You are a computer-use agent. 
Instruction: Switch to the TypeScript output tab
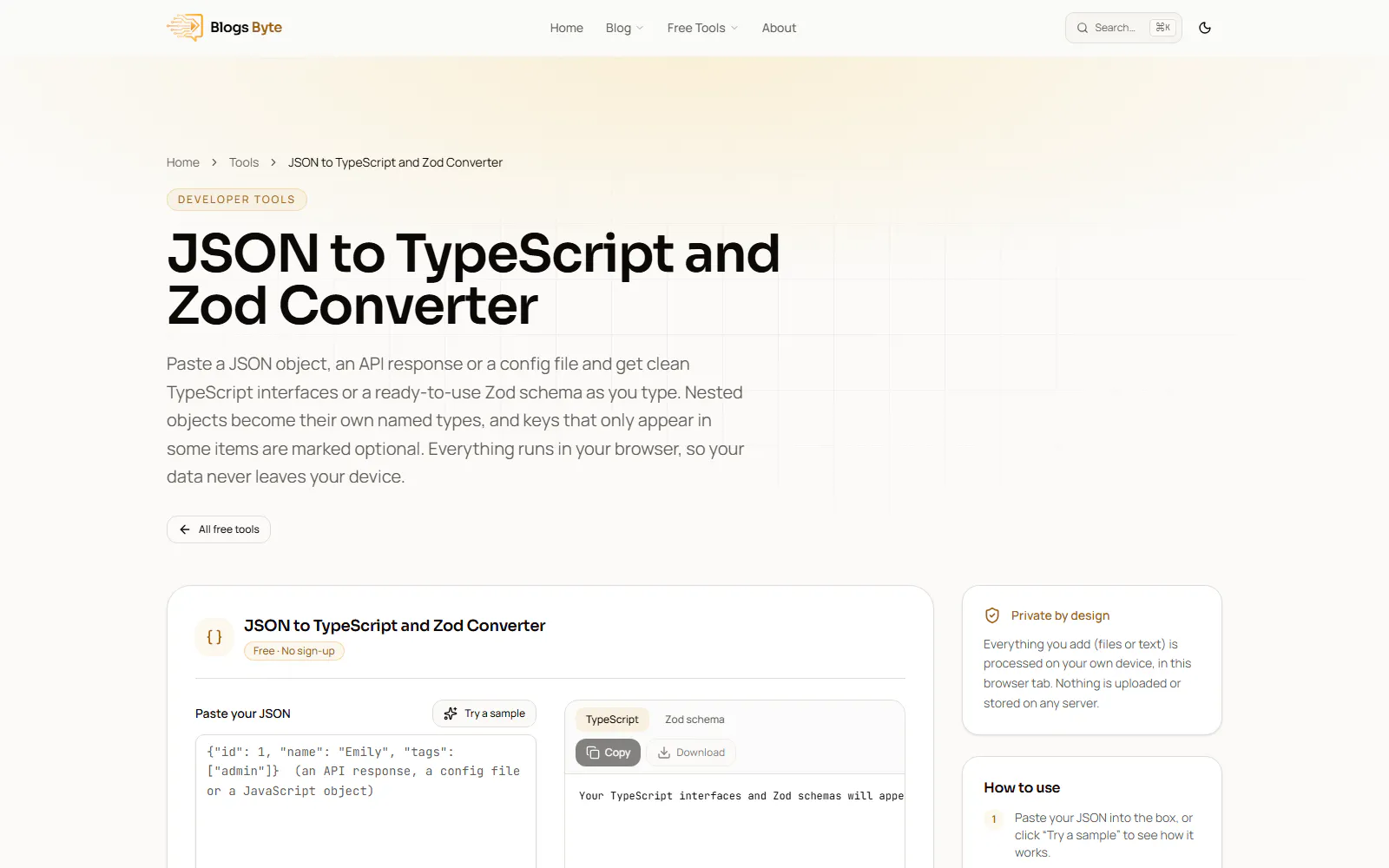[x=612, y=720]
